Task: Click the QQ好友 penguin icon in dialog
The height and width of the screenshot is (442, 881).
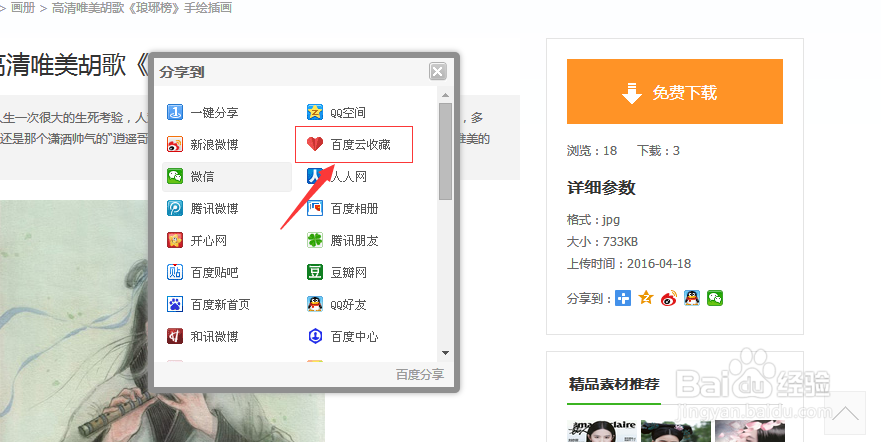Action: (x=315, y=304)
